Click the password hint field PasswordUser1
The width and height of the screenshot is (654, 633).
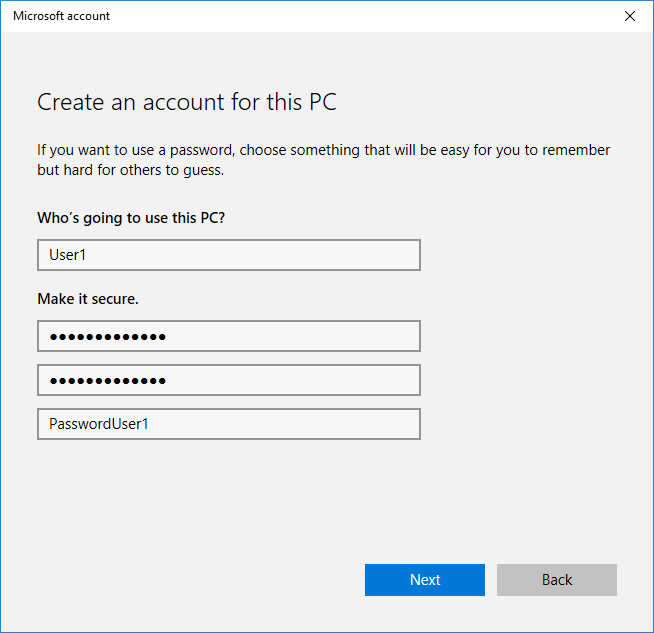(x=229, y=424)
